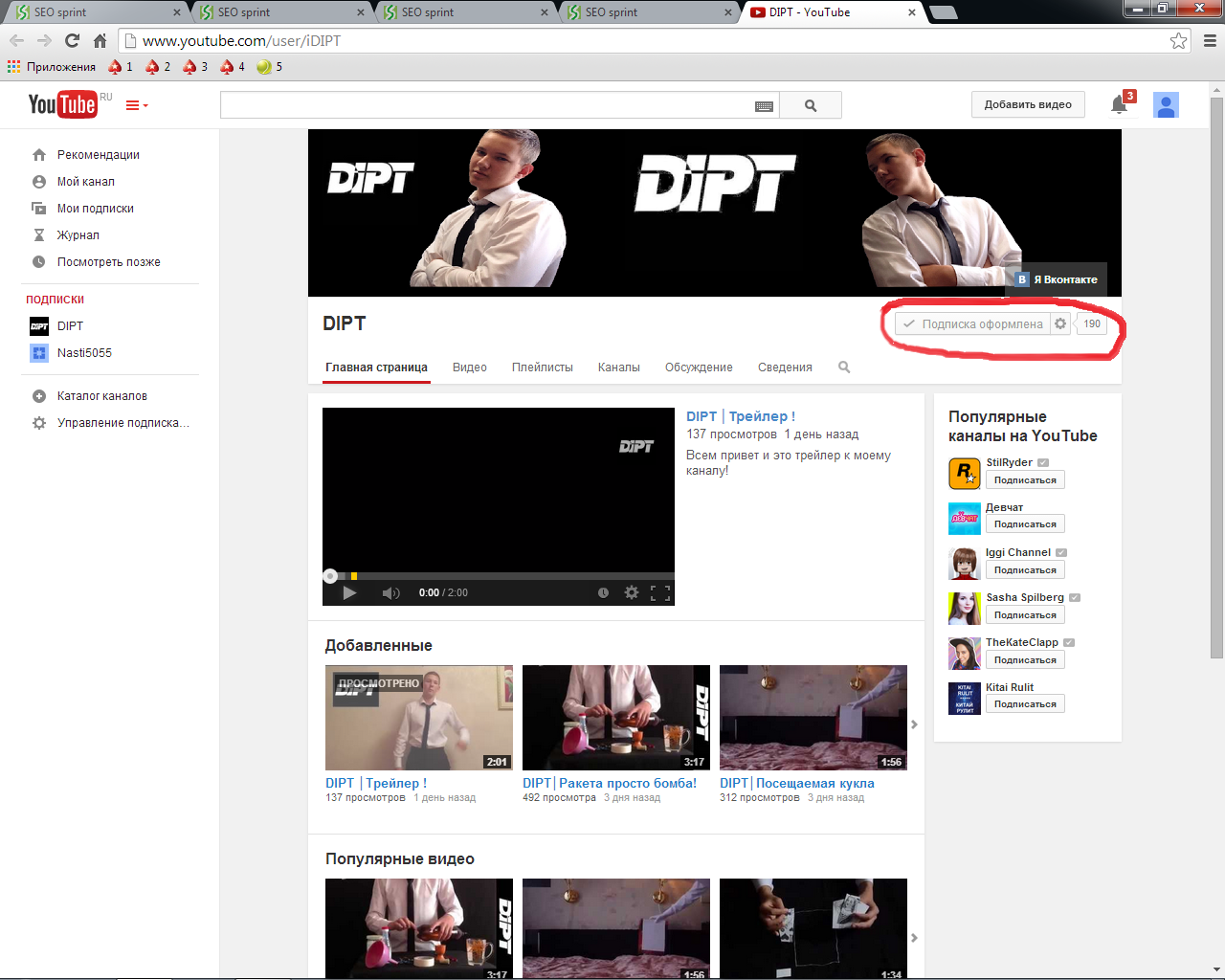This screenshot has height=980, width=1225.
Task: Open the StilRyder channel avatar
Action: click(x=965, y=474)
